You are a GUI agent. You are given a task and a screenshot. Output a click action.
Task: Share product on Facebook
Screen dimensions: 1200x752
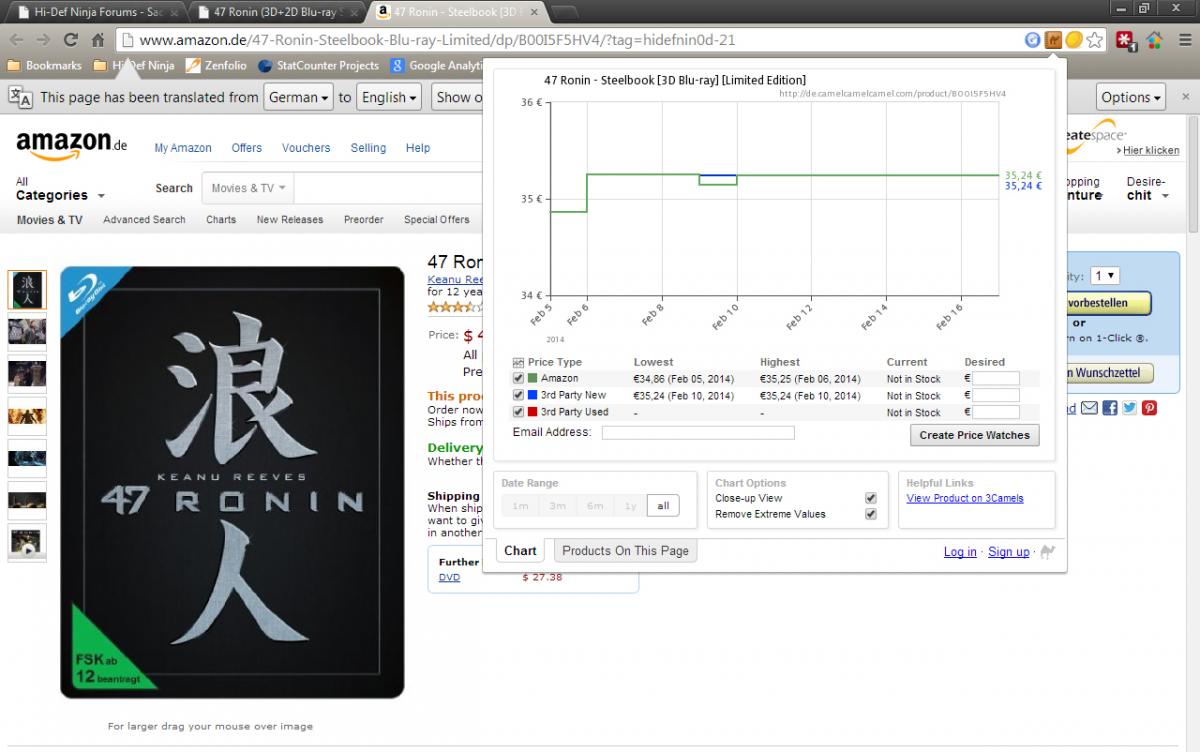pyautogui.click(x=1109, y=408)
